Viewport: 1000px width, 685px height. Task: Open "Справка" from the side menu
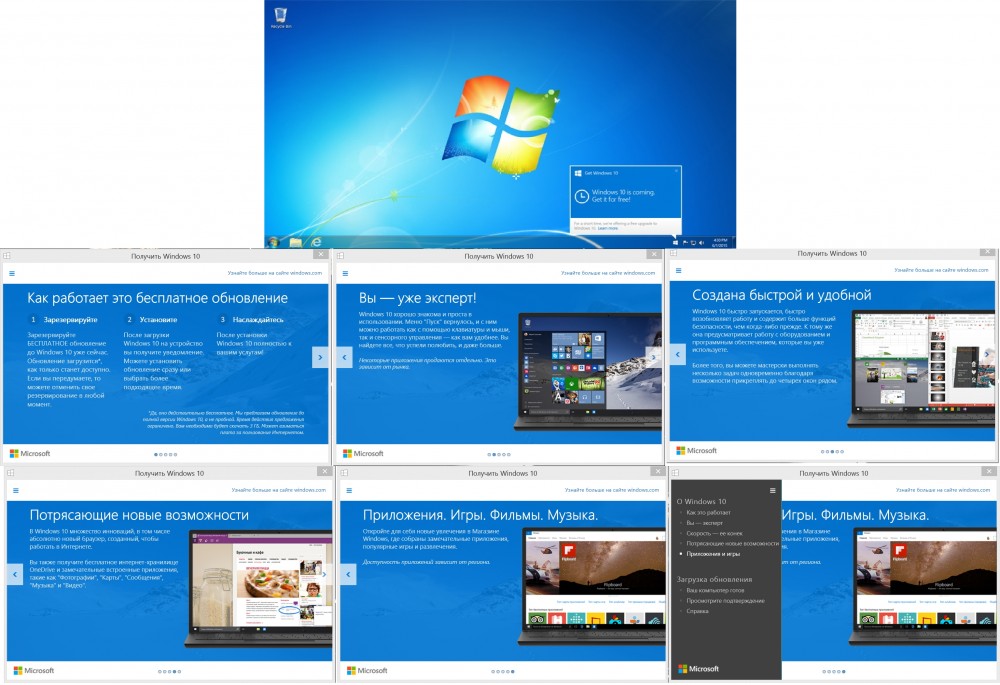[x=697, y=610]
